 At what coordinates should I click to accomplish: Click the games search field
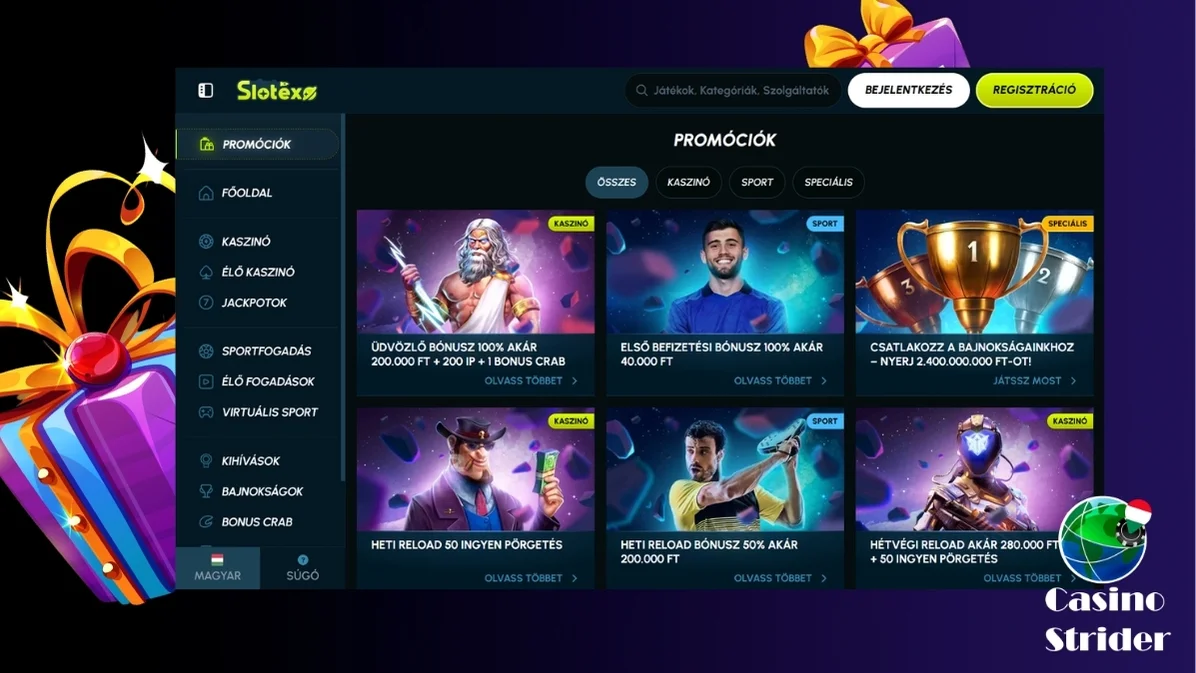pos(733,90)
